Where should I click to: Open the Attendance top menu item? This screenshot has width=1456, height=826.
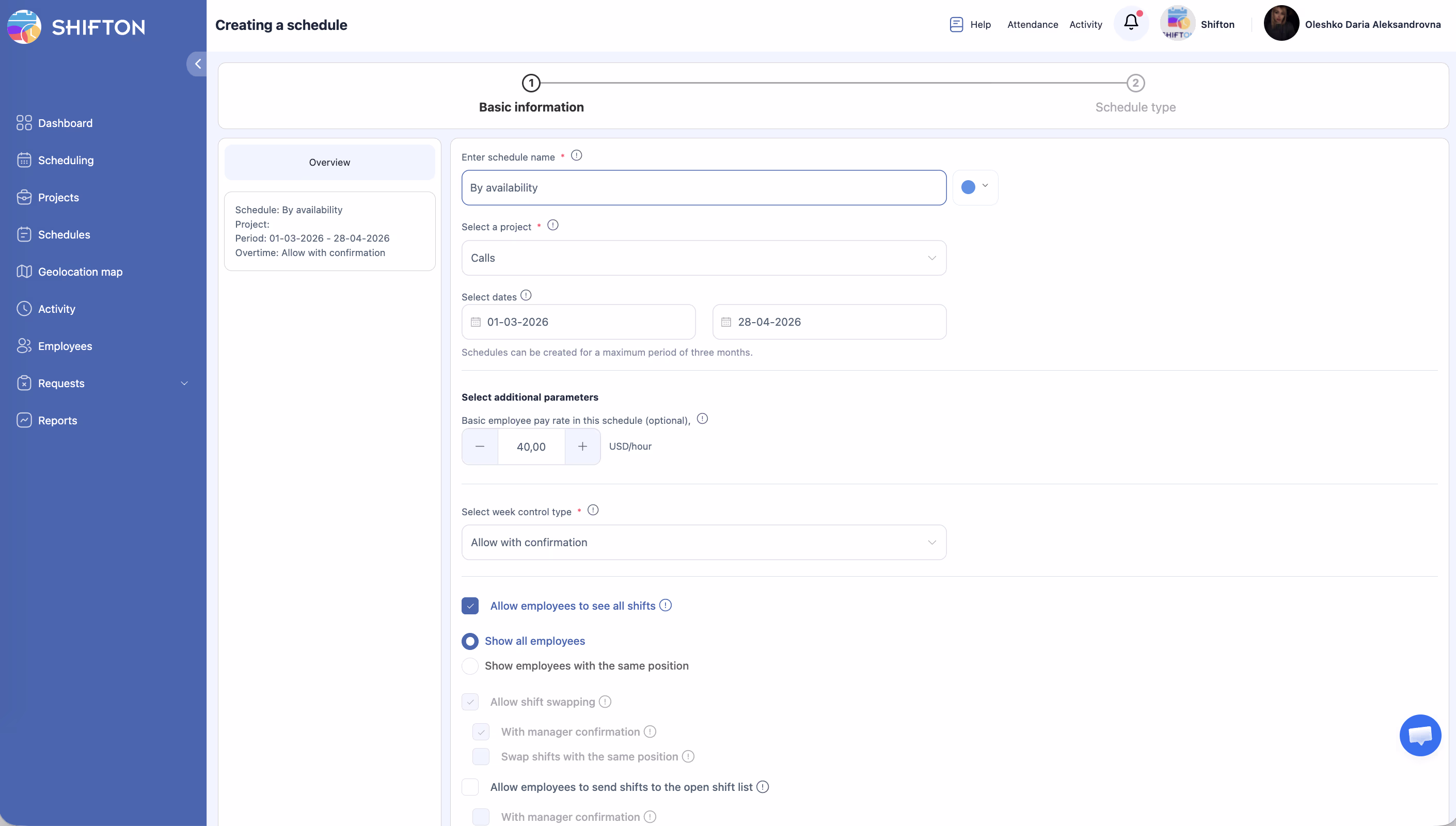1032,24
